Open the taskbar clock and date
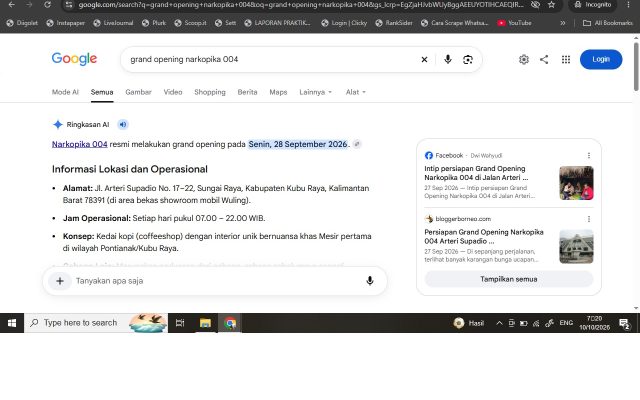The height and width of the screenshot is (400, 640). (x=594, y=323)
